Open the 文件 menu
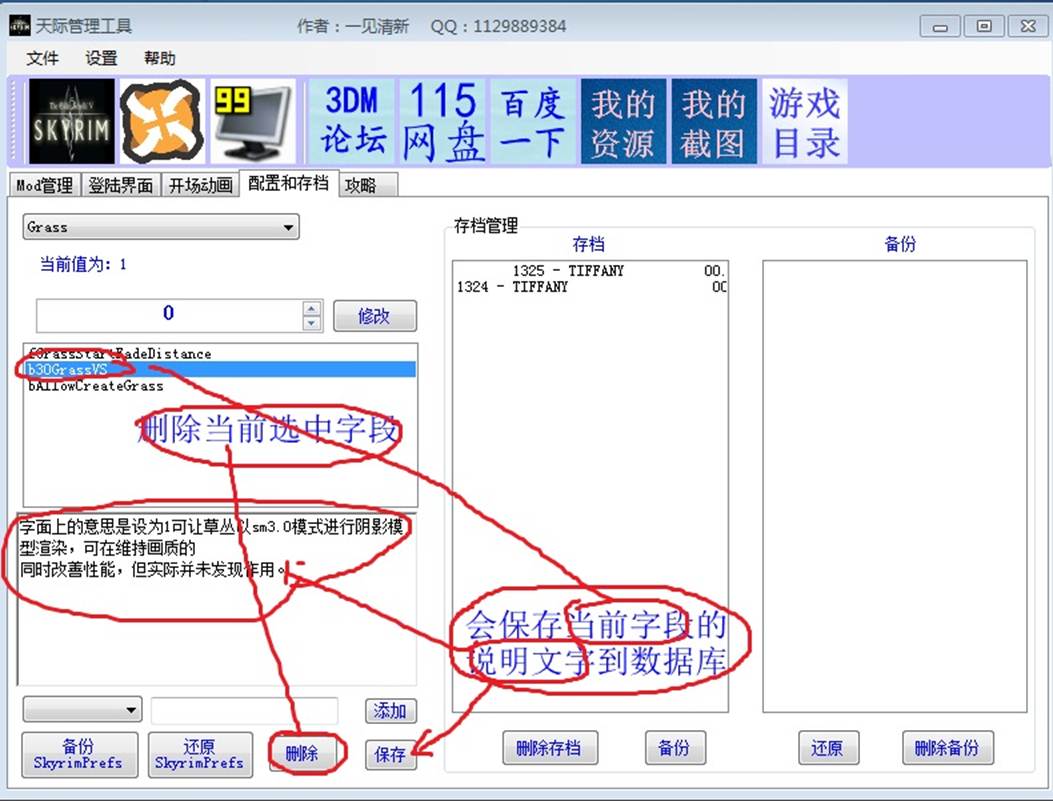This screenshot has height=801, width=1053. coord(43,58)
